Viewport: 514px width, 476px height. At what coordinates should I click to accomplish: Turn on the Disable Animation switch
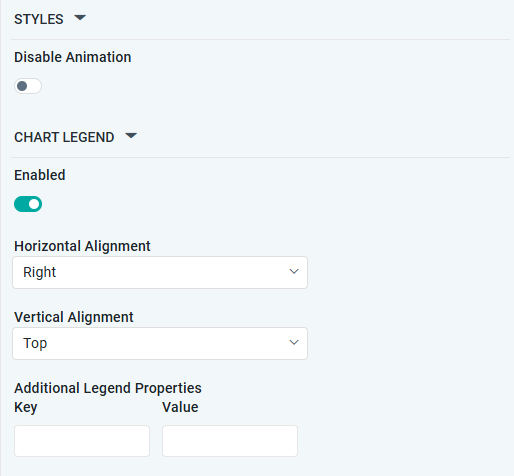28,86
